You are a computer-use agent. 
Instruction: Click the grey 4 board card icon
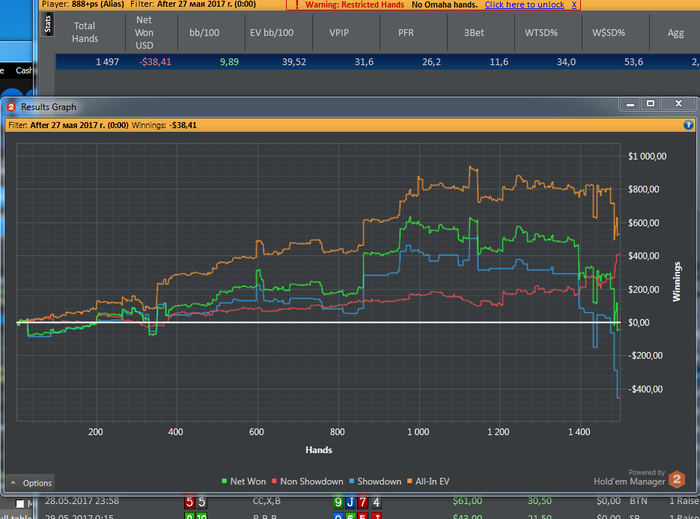pyautogui.click(x=376, y=502)
